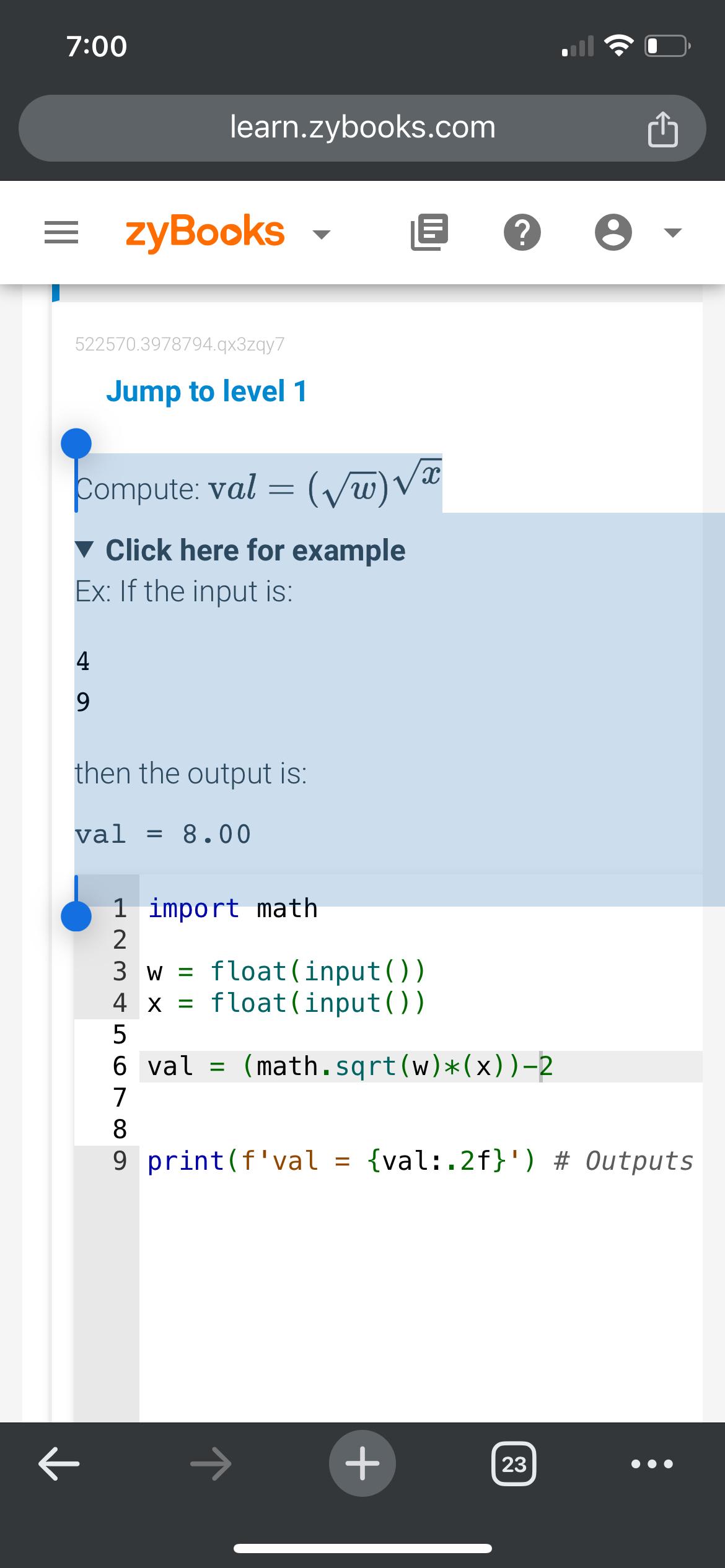Open the new tab plus icon
The height and width of the screenshot is (1568, 725).
(362, 1463)
